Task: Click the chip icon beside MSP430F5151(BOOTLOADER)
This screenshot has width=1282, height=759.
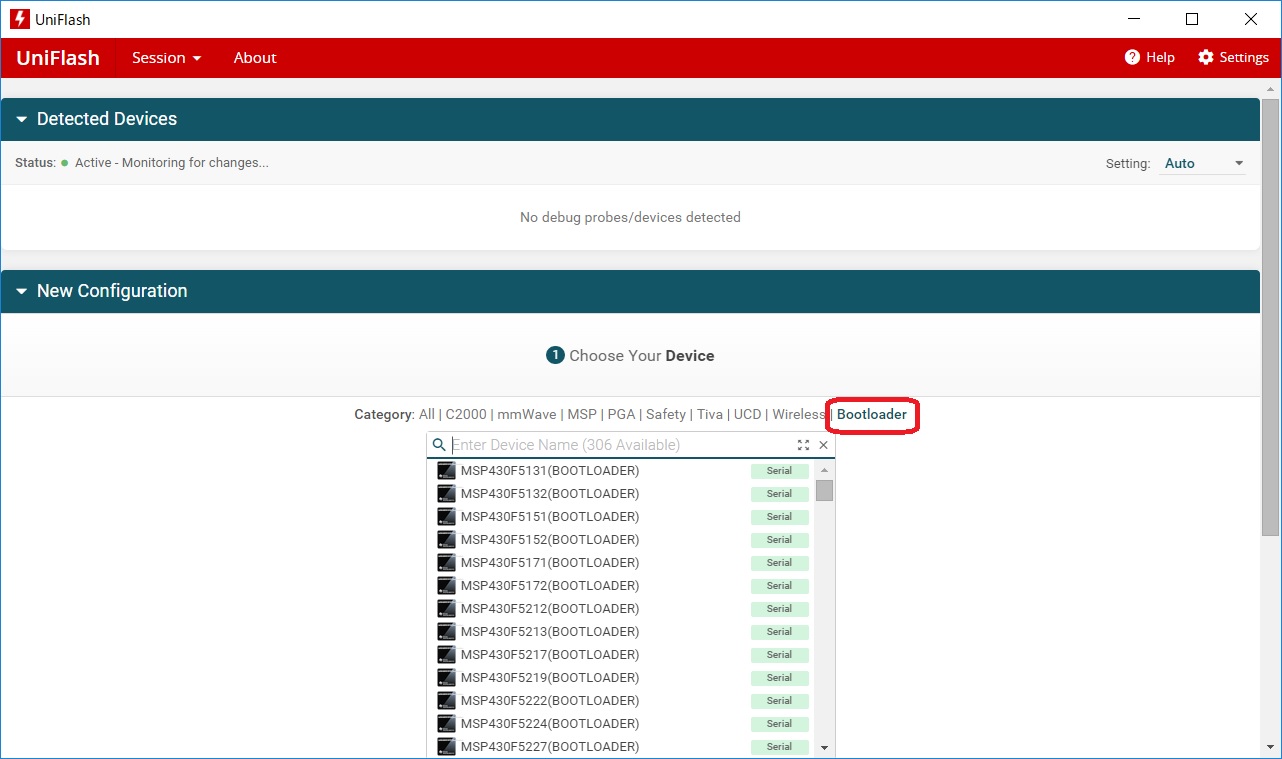Action: (x=446, y=517)
